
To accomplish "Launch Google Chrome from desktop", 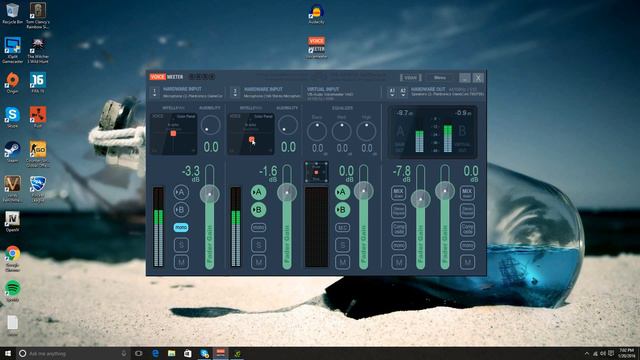I will point(12,259).
